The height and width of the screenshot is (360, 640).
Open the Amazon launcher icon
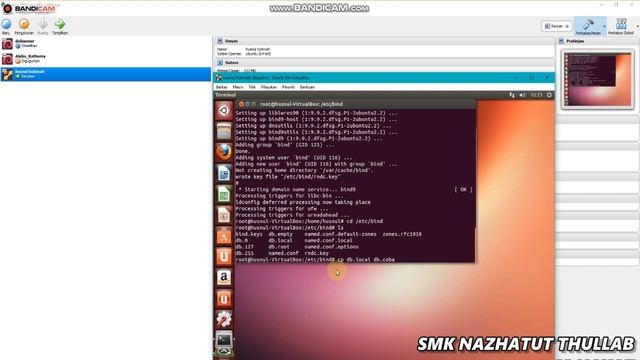[224, 278]
